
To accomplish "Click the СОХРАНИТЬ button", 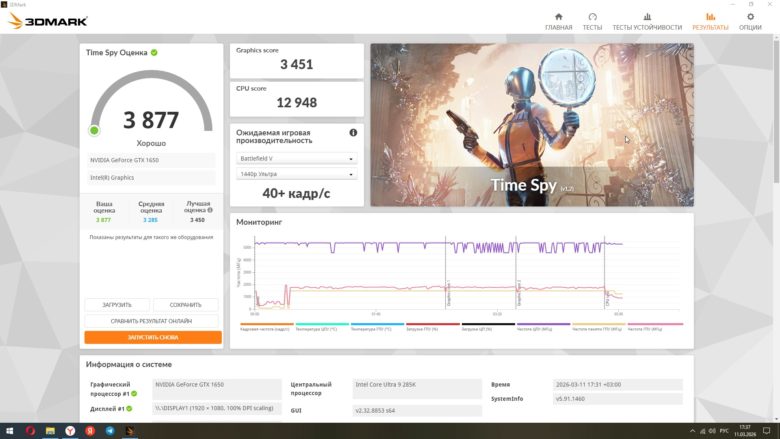I will click(186, 305).
